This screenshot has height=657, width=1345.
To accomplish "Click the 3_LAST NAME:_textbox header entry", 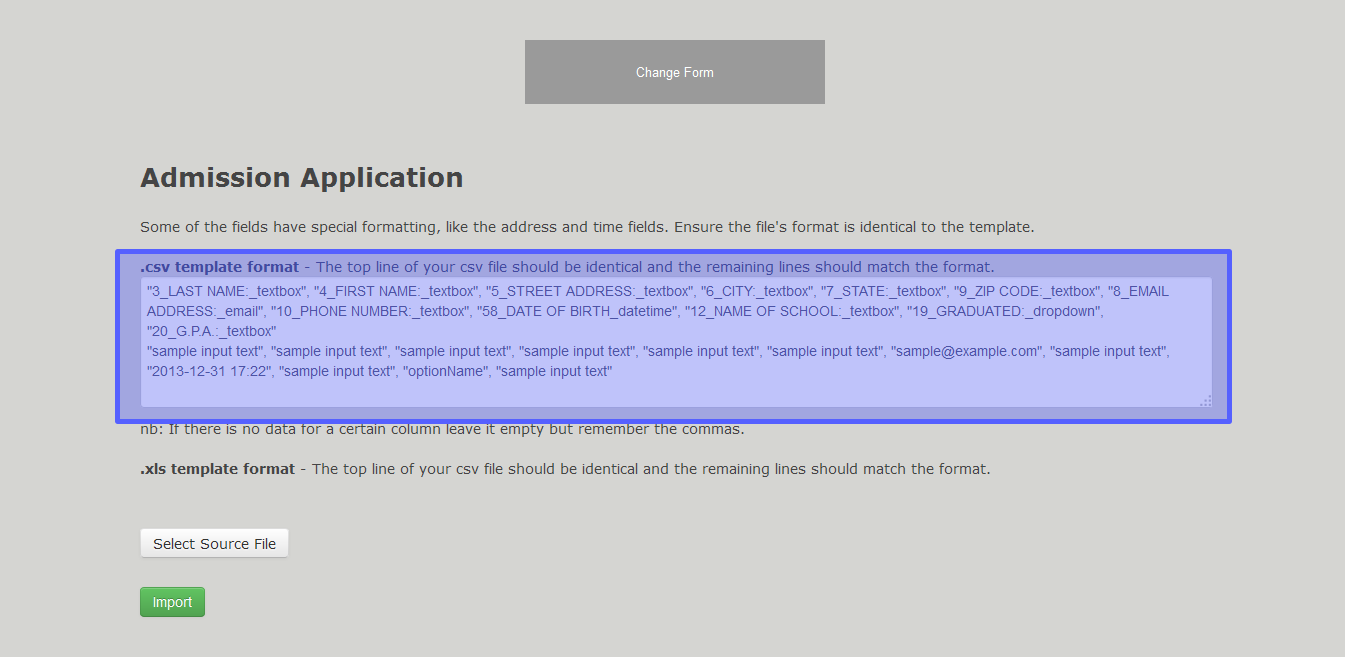I will click(226, 291).
